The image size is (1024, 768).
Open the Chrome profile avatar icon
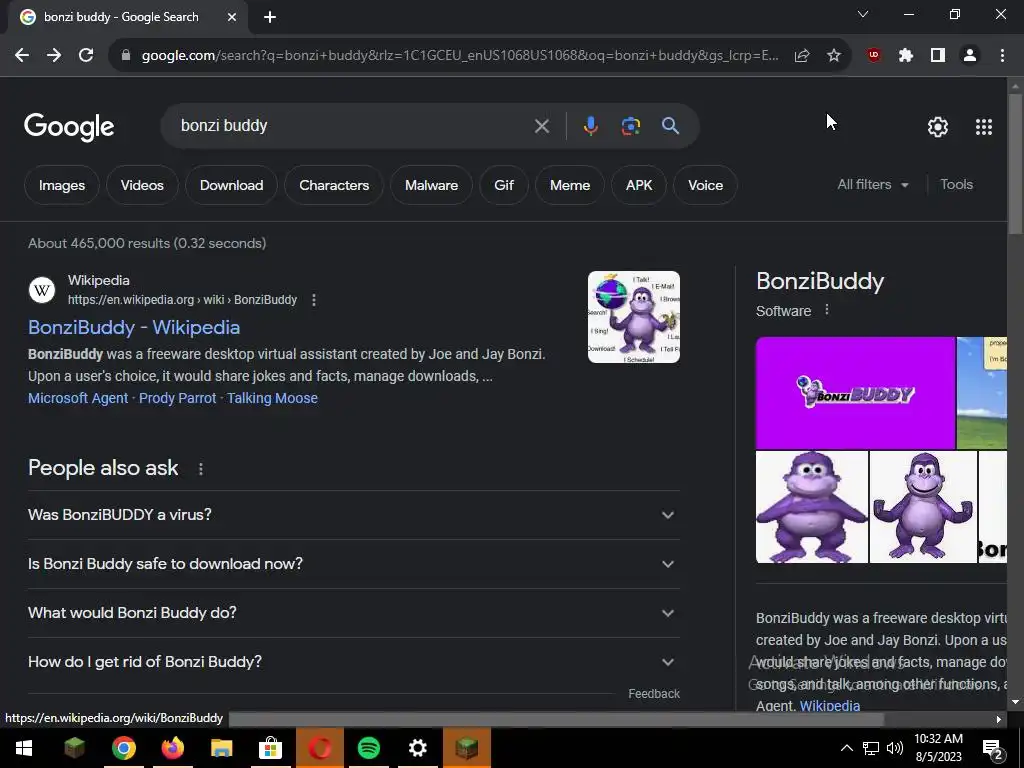(970, 56)
